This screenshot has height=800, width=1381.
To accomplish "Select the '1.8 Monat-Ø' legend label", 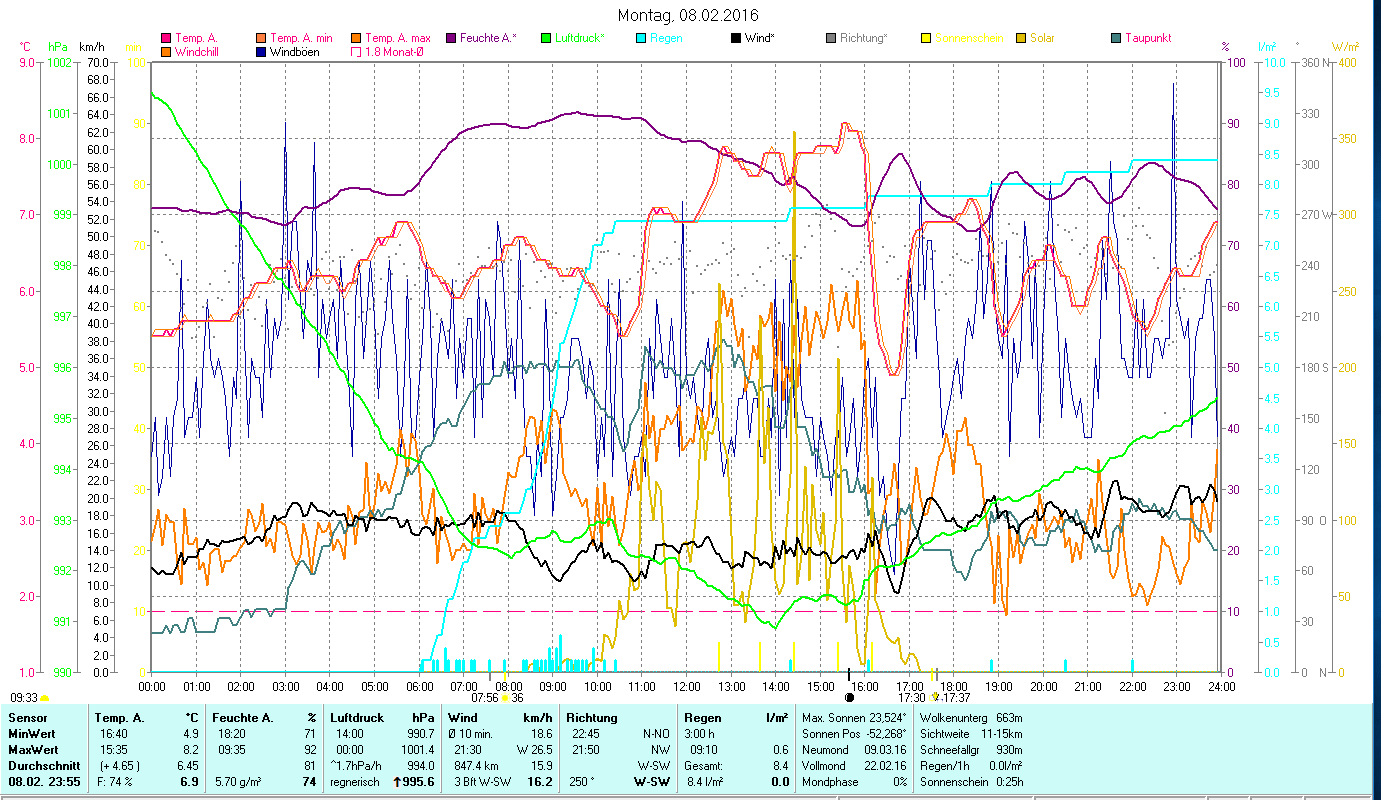I will [393, 51].
